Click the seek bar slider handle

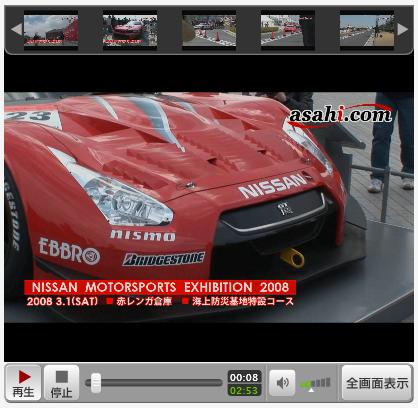pos(96,383)
